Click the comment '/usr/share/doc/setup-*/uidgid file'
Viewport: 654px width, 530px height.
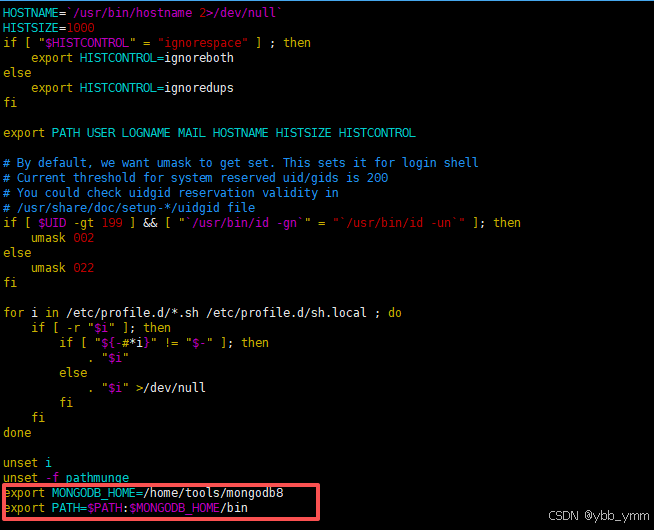(x=129, y=208)
